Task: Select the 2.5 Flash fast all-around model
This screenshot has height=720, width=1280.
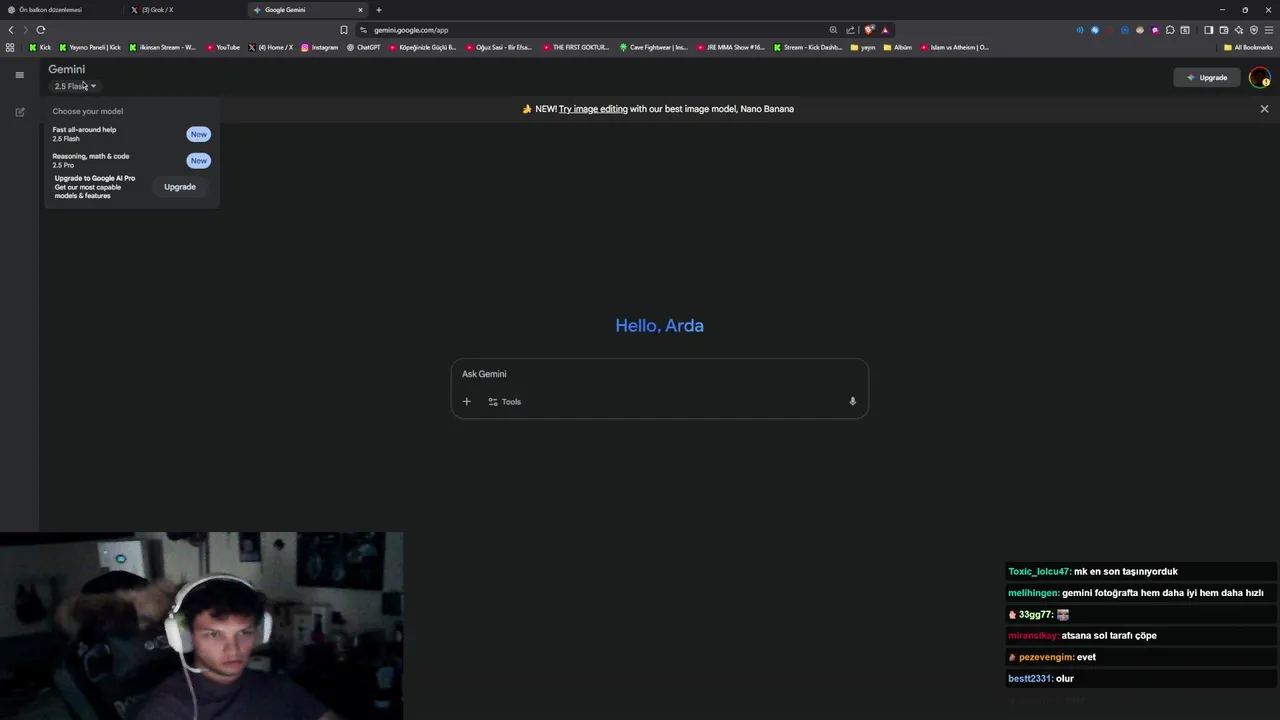Action: [130, 134]
